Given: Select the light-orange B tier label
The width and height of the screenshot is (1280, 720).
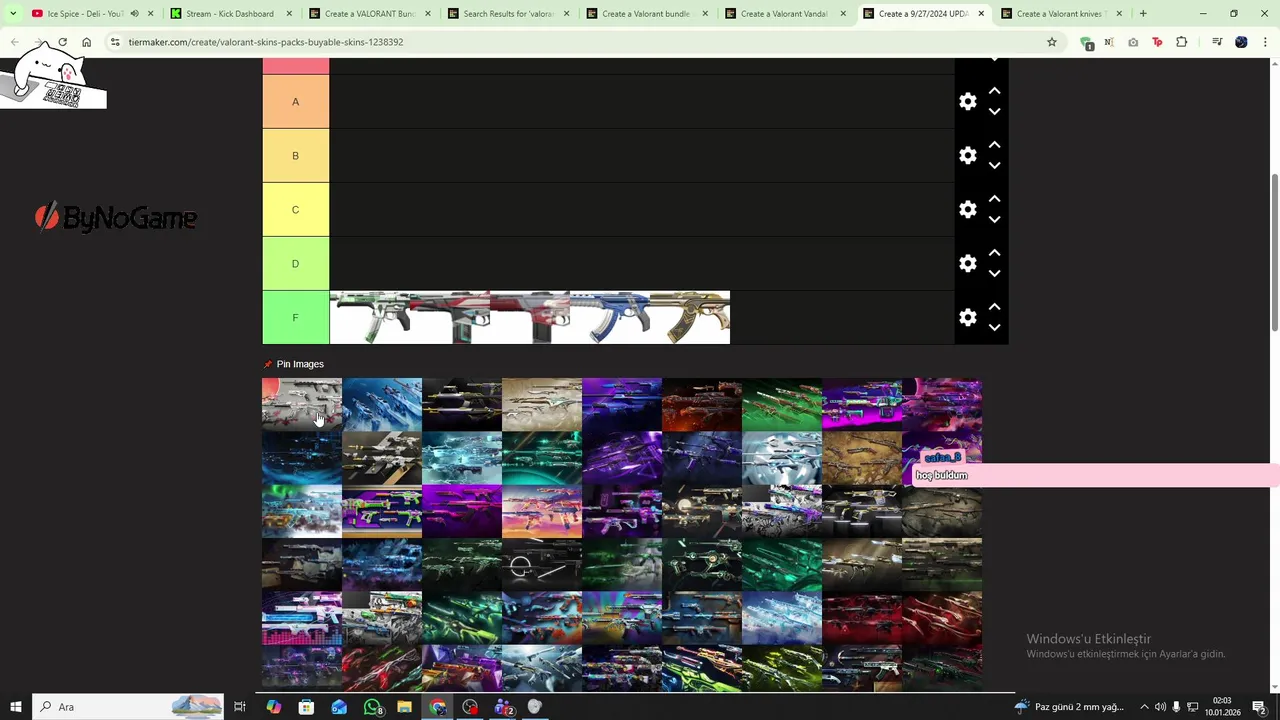Looking at the screenshot, I should pyautogui.click(x=295, y=156).
